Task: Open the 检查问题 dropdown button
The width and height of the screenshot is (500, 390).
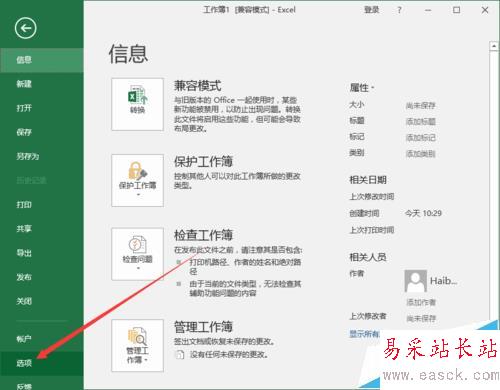Action: [x=137, y=254]
